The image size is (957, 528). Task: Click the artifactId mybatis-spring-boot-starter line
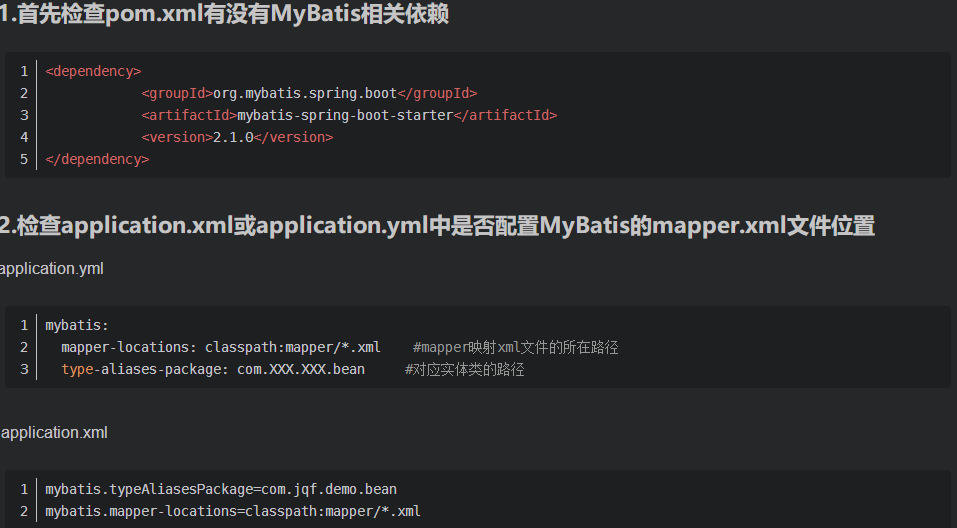tap(349, 115)
